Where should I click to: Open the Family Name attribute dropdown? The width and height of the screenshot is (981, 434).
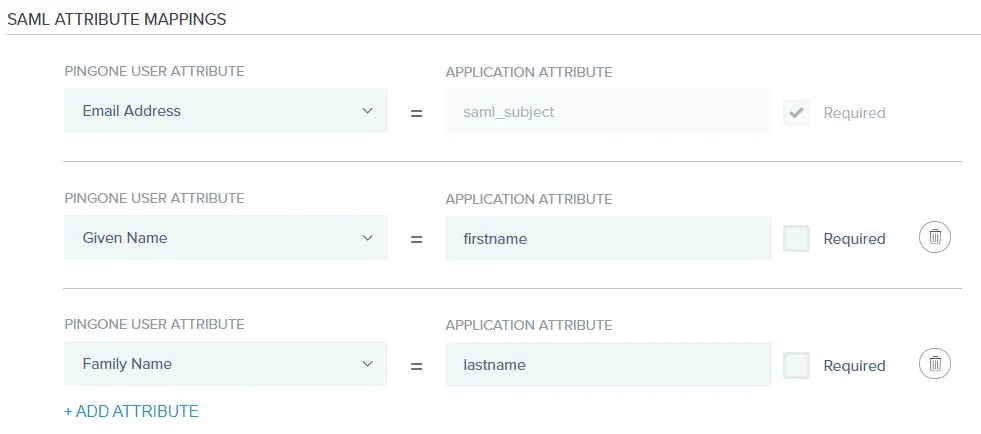point(226,364)
